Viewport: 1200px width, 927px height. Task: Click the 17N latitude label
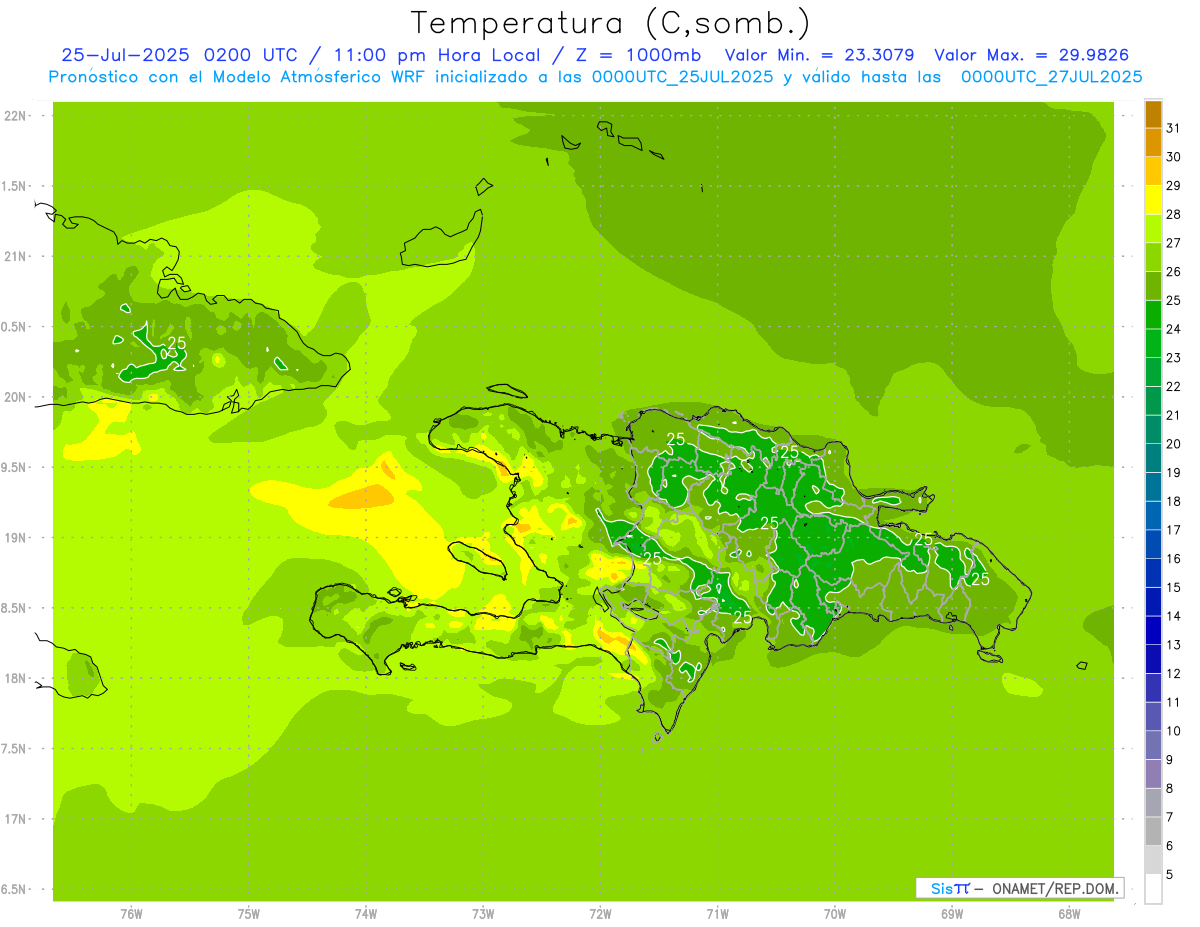click(17, 819)
